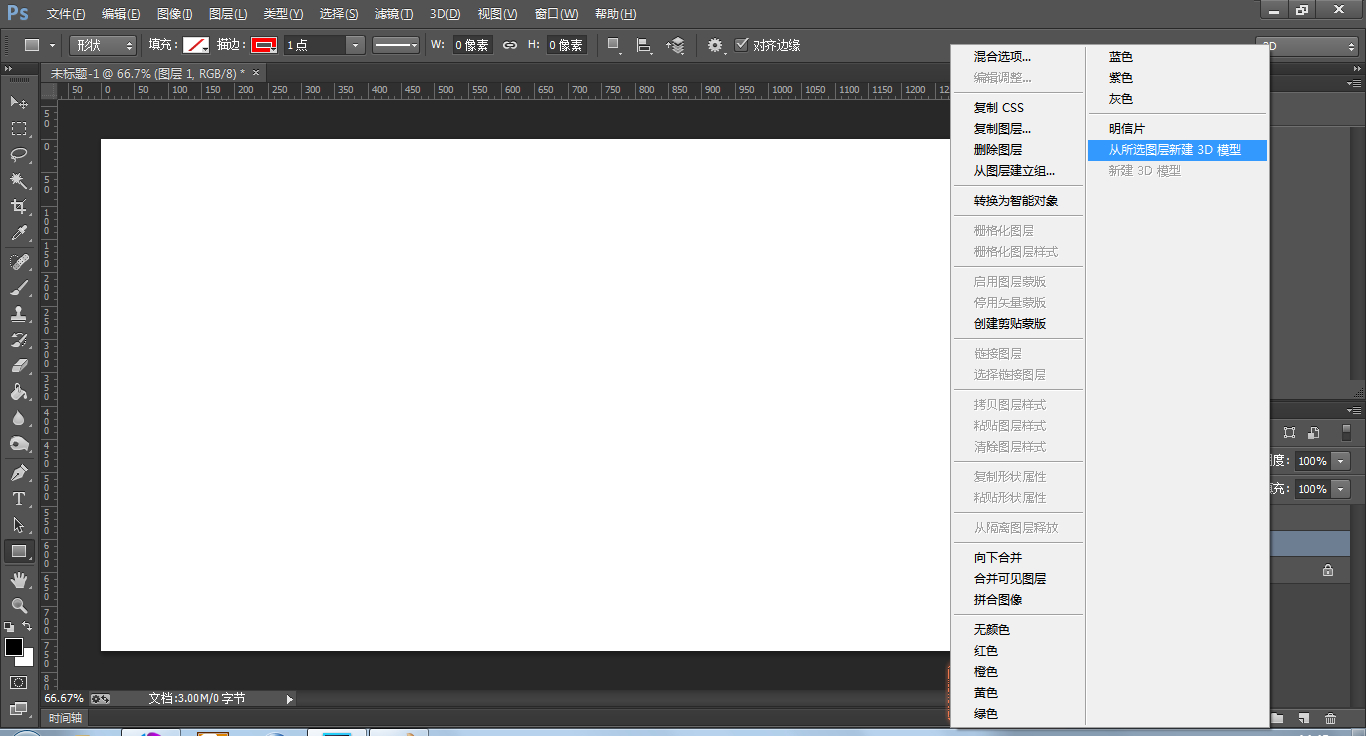1366x736 pixels.
Task: Select the Lasso tool
Action: 19,154
